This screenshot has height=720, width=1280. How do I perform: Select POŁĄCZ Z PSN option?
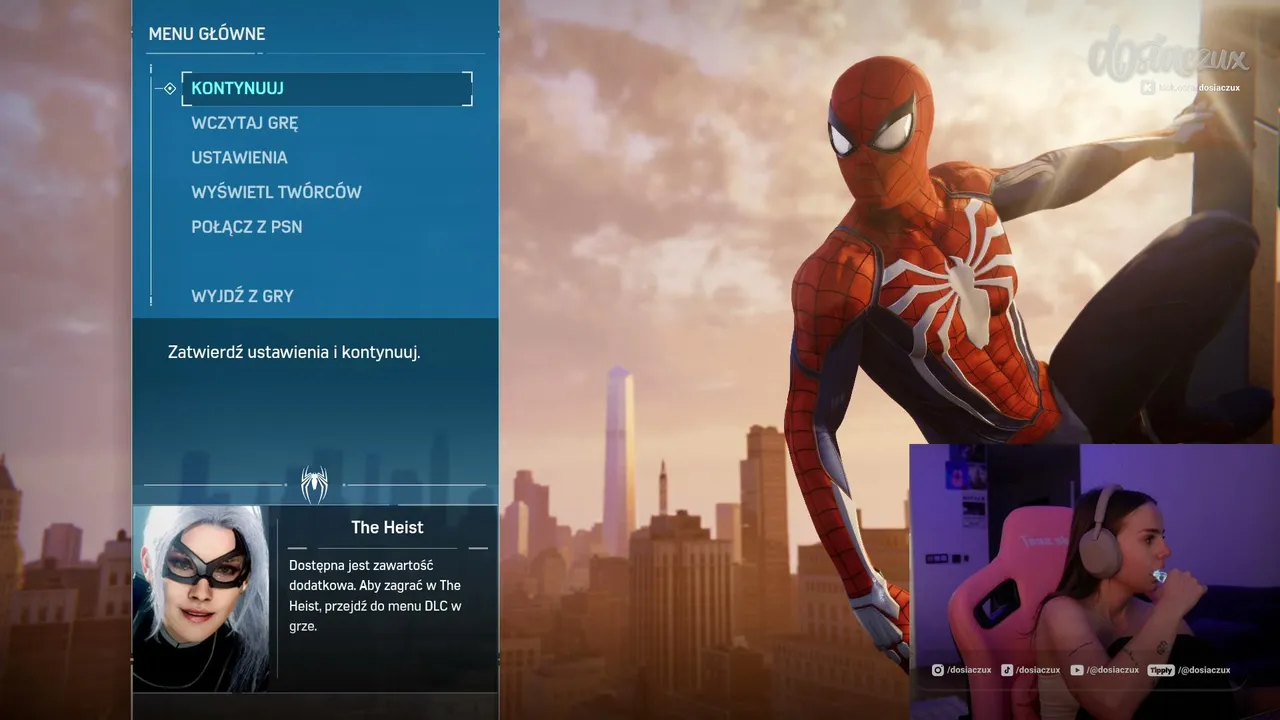[x=246, y=227]
